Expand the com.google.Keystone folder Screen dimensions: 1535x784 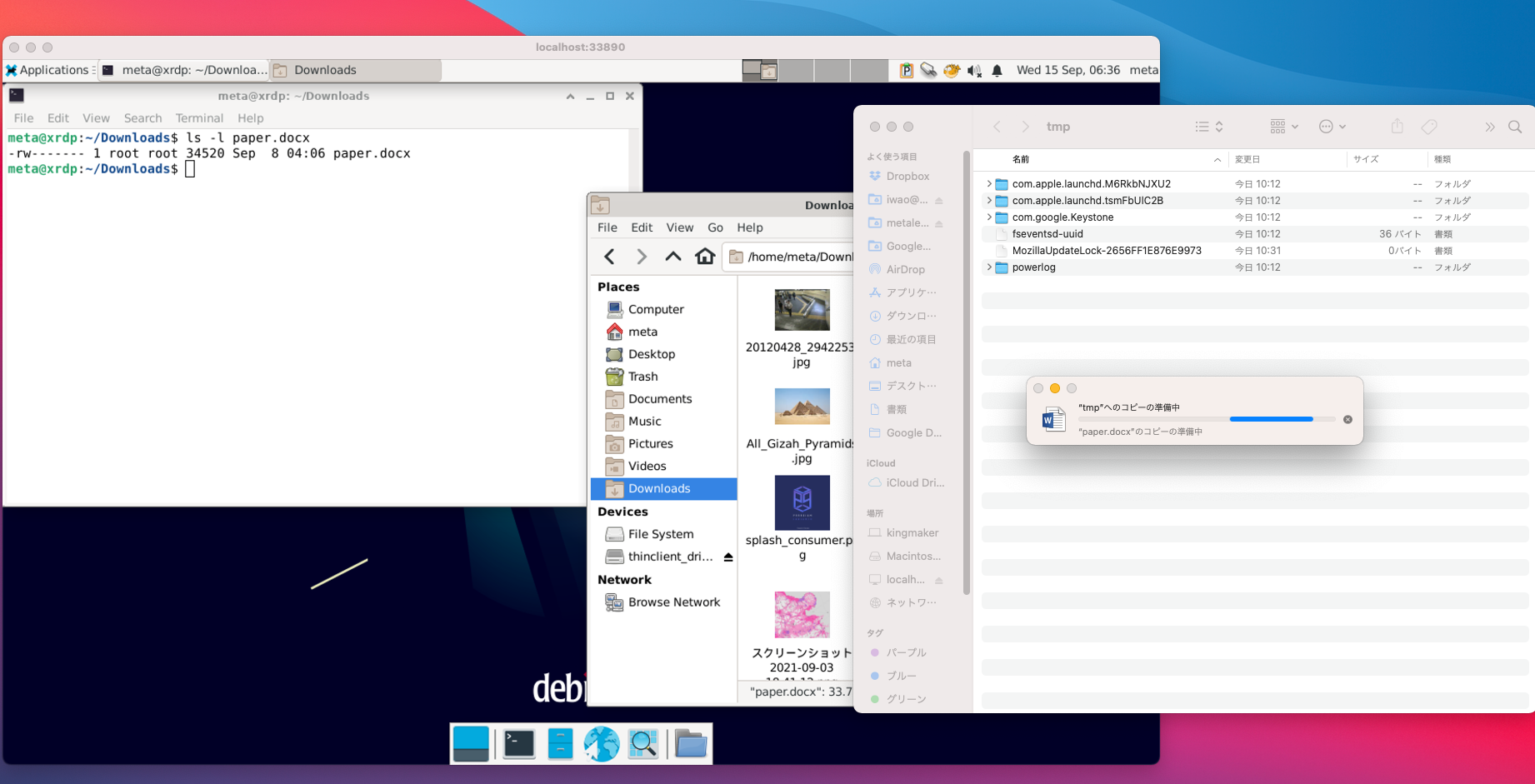pyautogui.click(x=988, y=217)
